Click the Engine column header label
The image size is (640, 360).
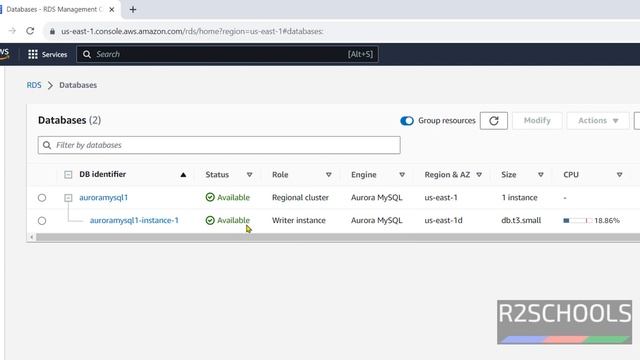(x=364, y=175)
